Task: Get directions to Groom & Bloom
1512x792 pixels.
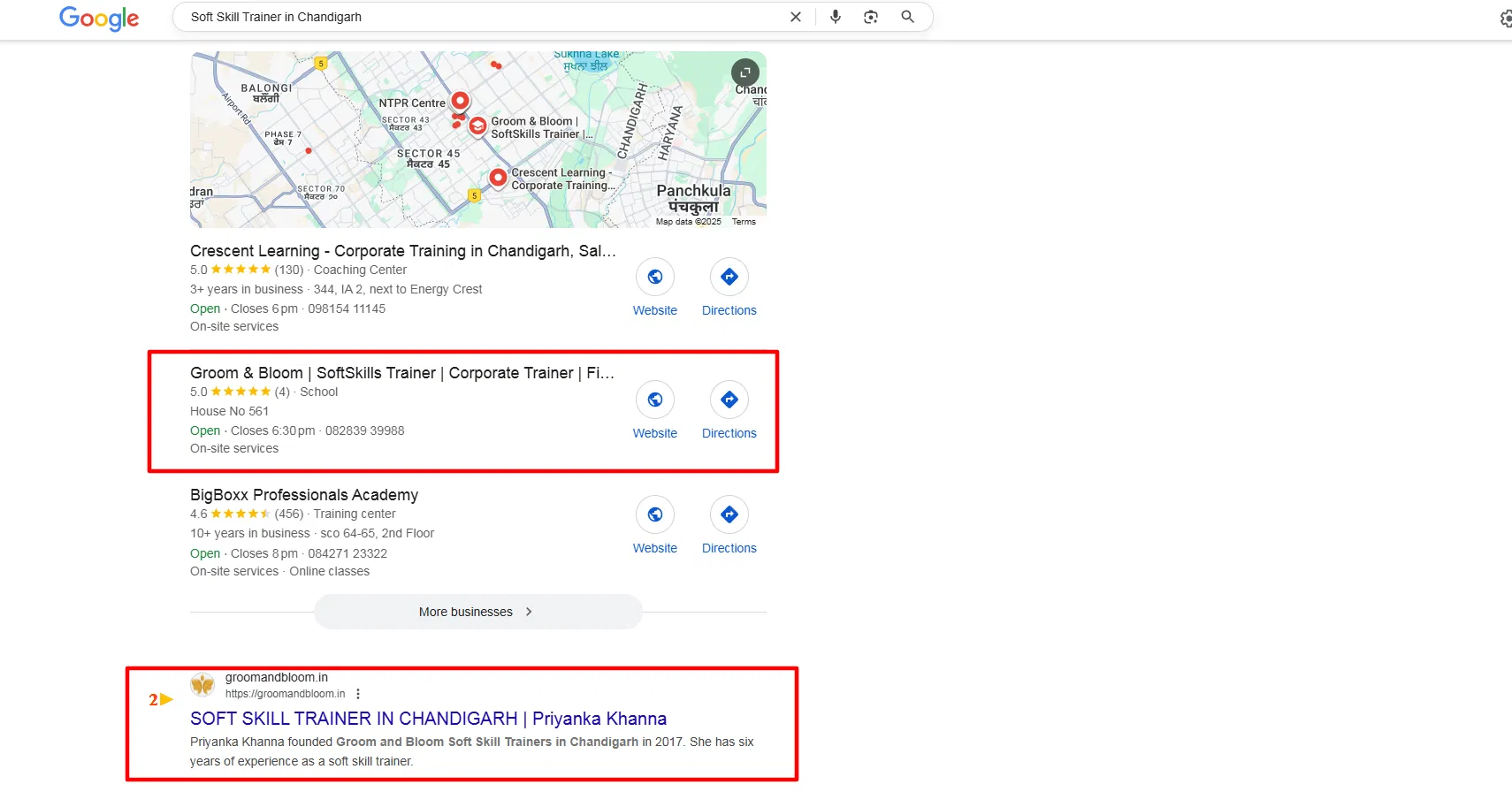Action: pyautogui.click(x=729, y=400)
